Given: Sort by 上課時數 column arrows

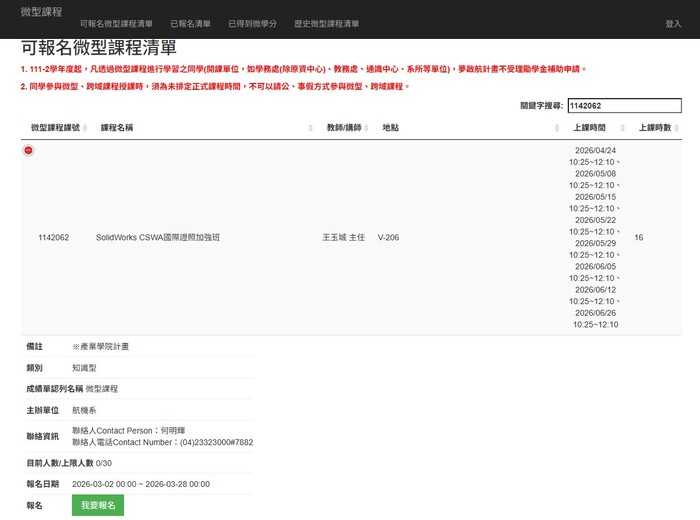Looking at the screenshot, I should (677, 128).
